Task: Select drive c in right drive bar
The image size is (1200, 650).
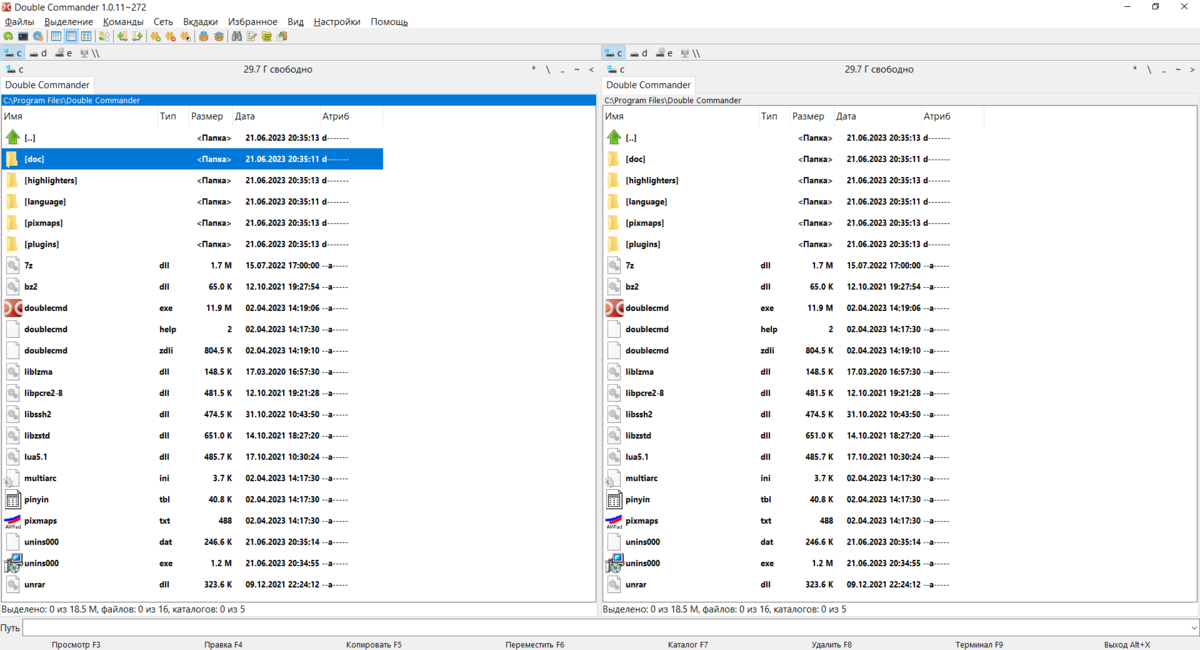Action: click(x=614, y=53)
